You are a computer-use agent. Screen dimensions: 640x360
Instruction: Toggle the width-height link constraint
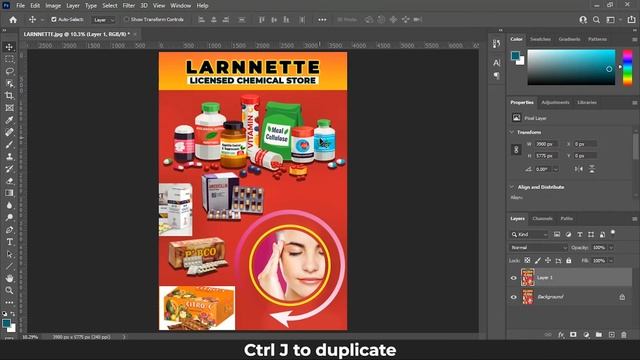coord(516,150)
